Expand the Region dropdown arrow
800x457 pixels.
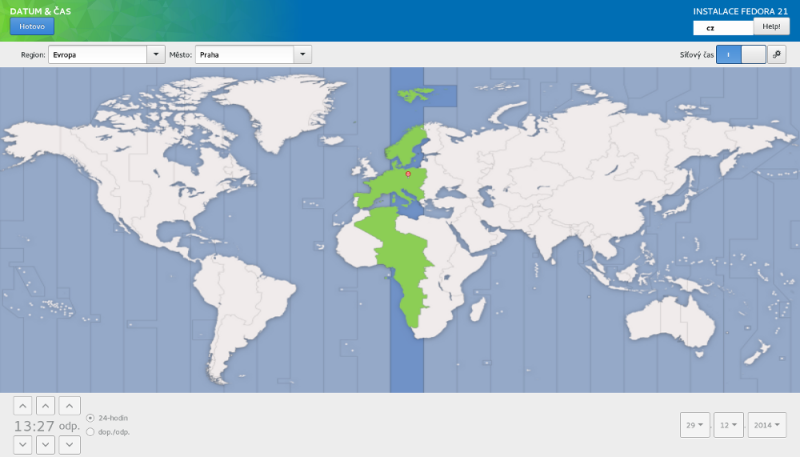156,55
